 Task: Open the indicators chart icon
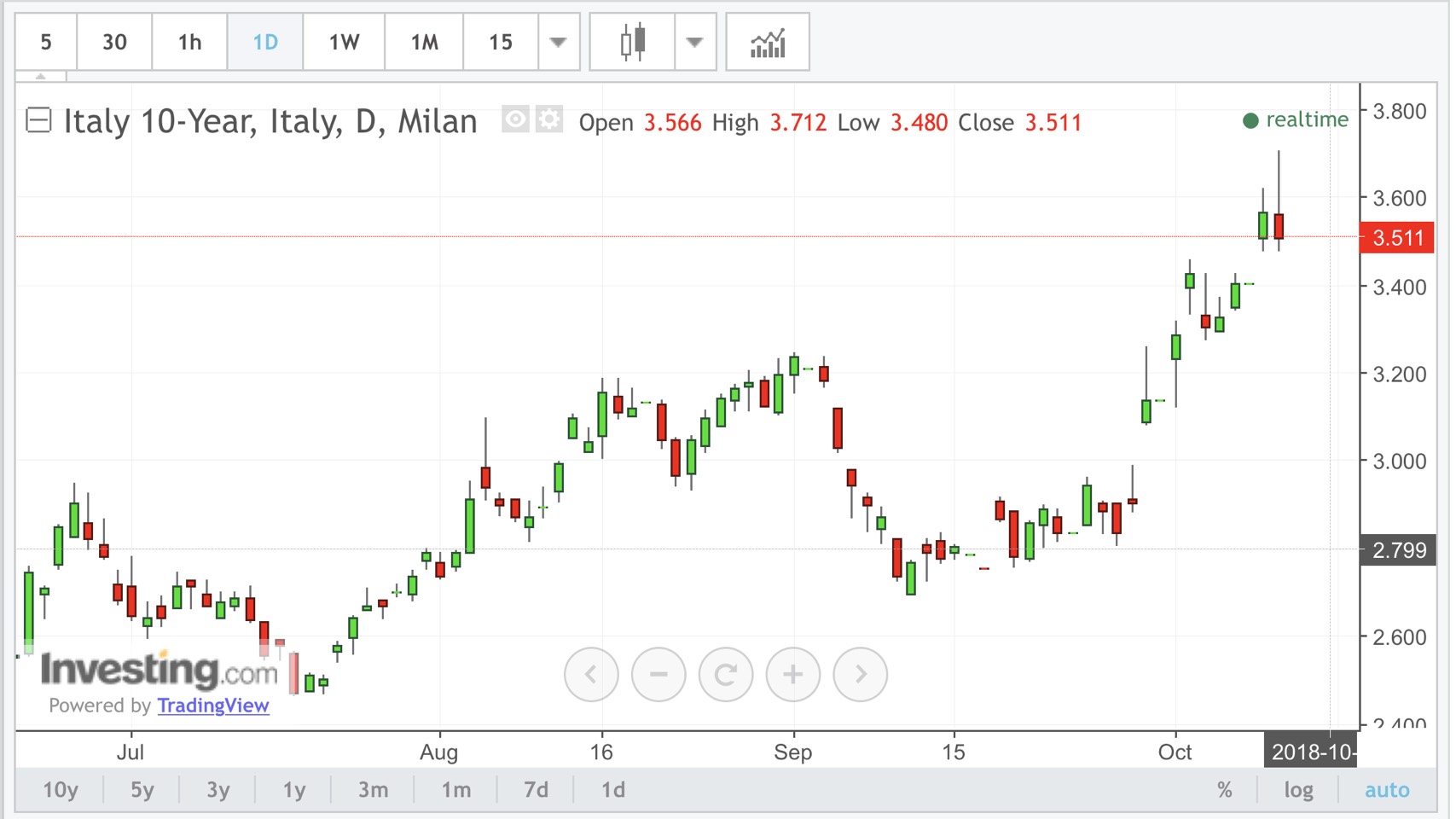click(767, 42)
